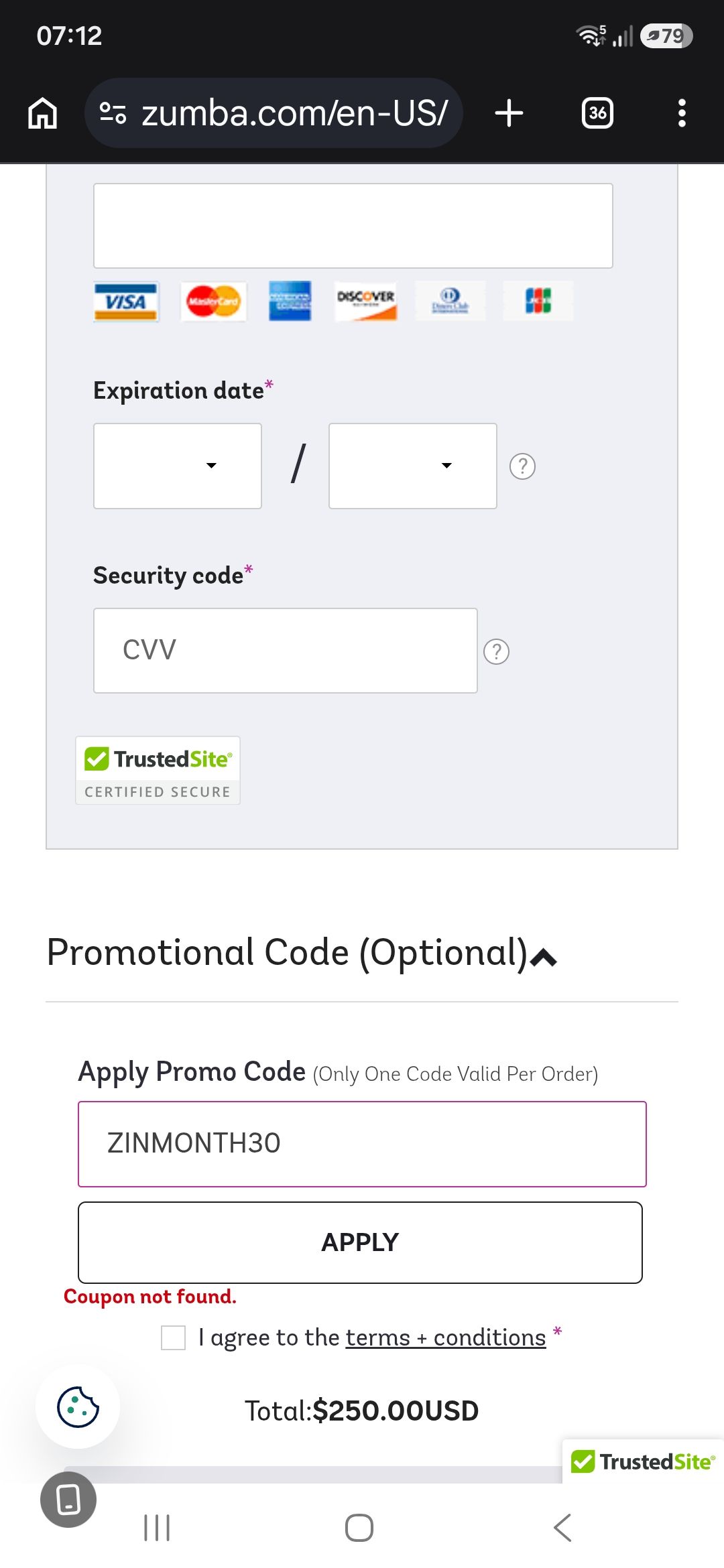The image size is (724, 1568).
Task: Open the expiration year dropdown
Action: click(413, 466)
